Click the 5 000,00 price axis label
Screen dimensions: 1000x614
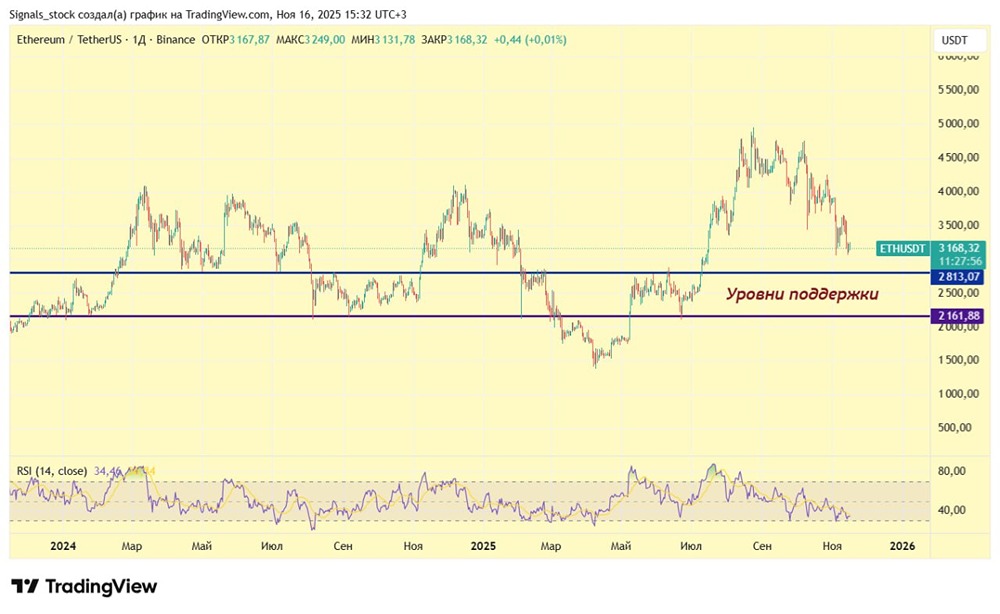pyautogui.click(x=958, y=124)
